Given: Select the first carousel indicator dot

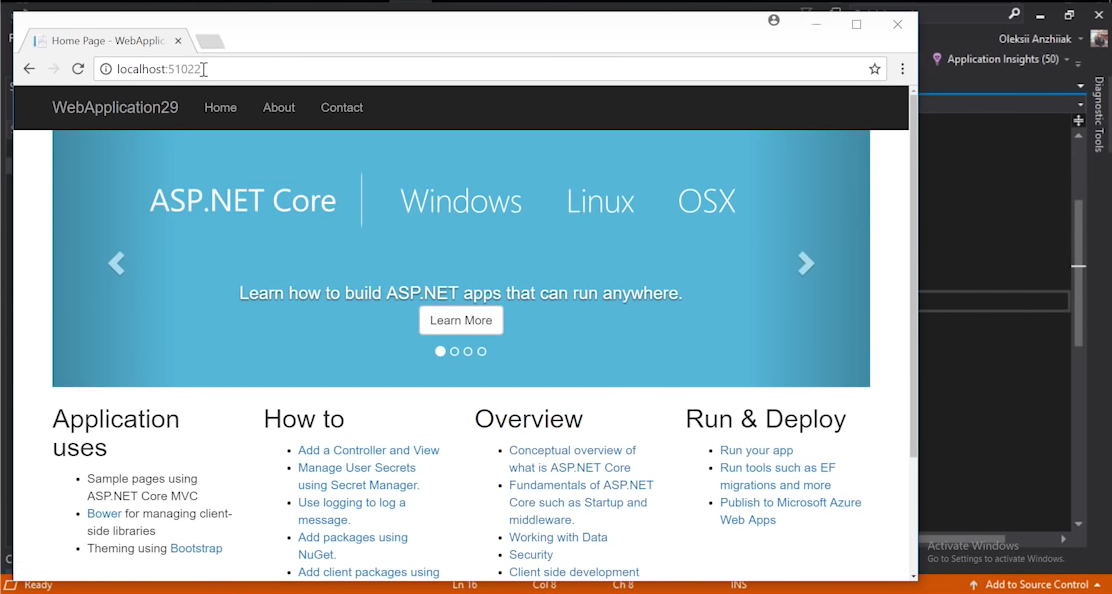Looking at the screenshot, I should pos(440,352).
